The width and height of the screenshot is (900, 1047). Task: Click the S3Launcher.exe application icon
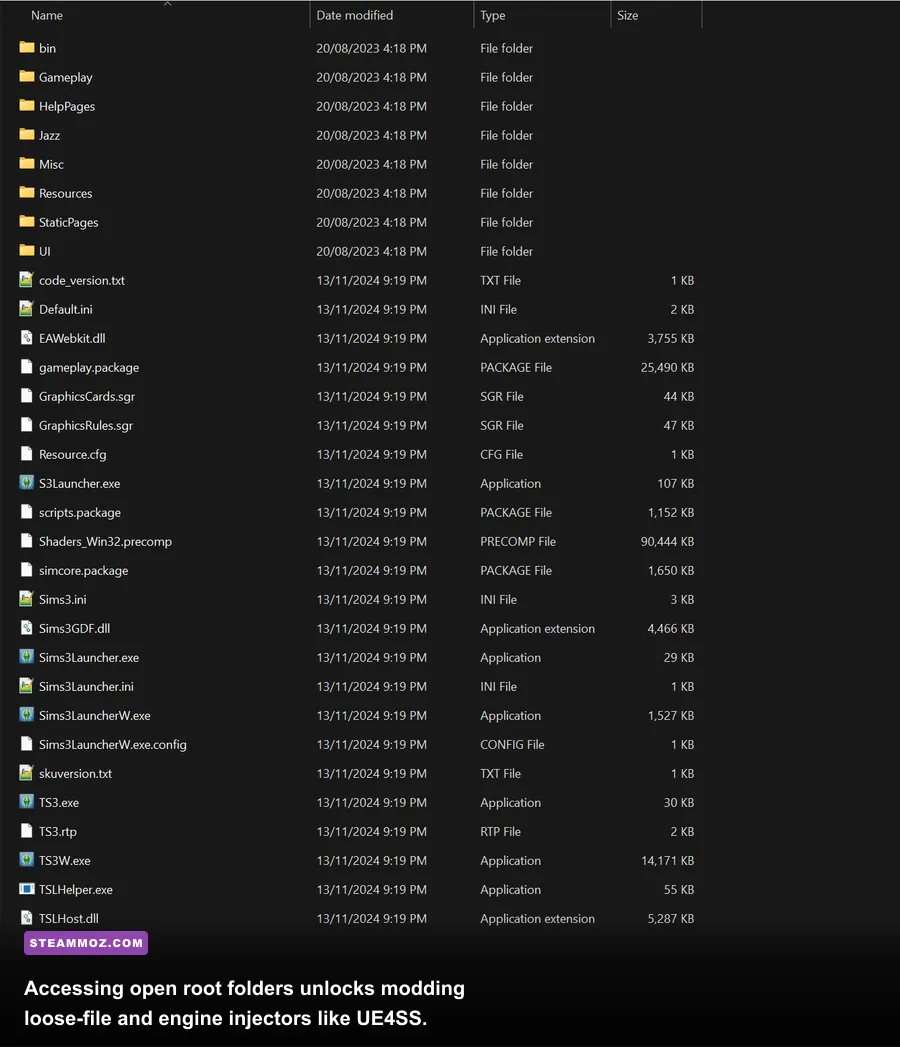pos(26,483)
